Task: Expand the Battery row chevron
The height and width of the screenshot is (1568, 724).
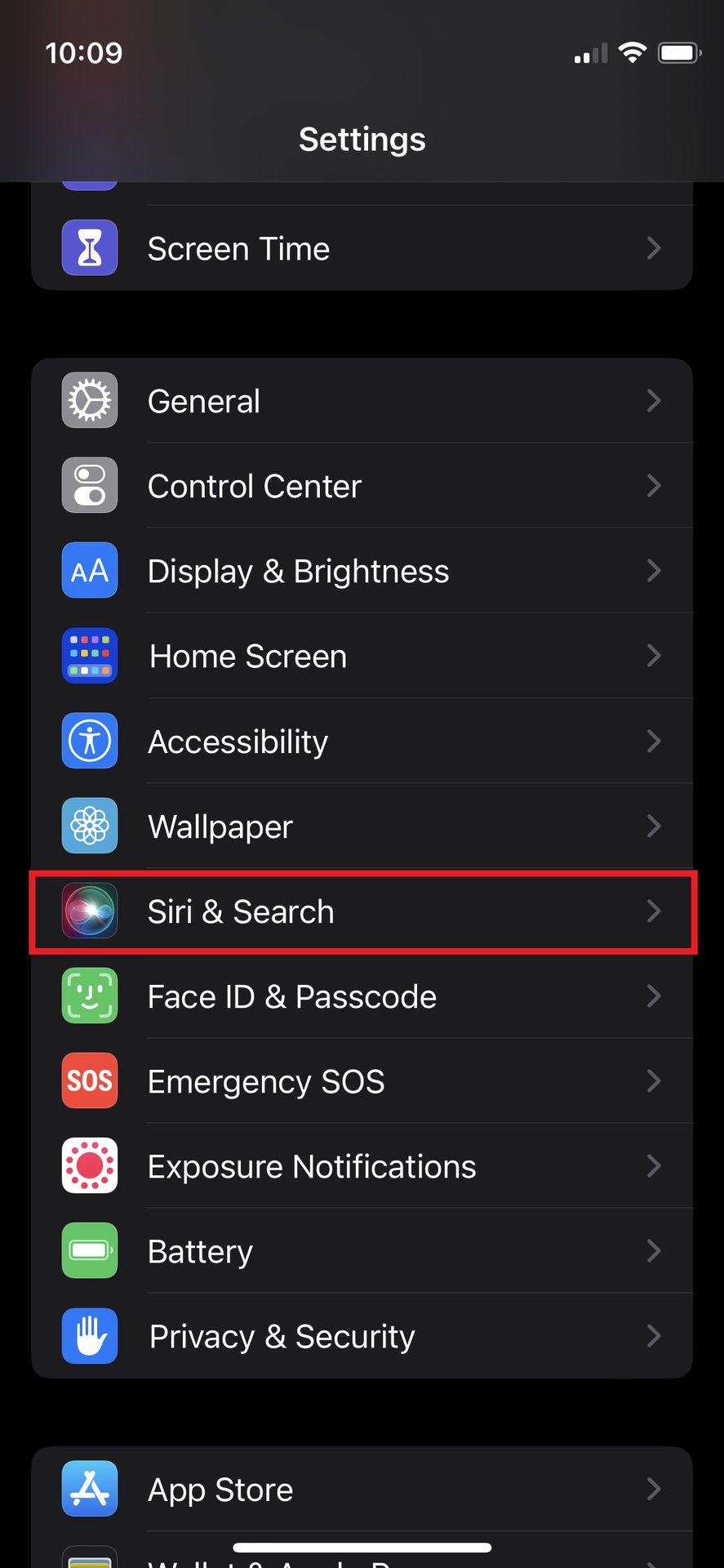Action: (653, 1250)
